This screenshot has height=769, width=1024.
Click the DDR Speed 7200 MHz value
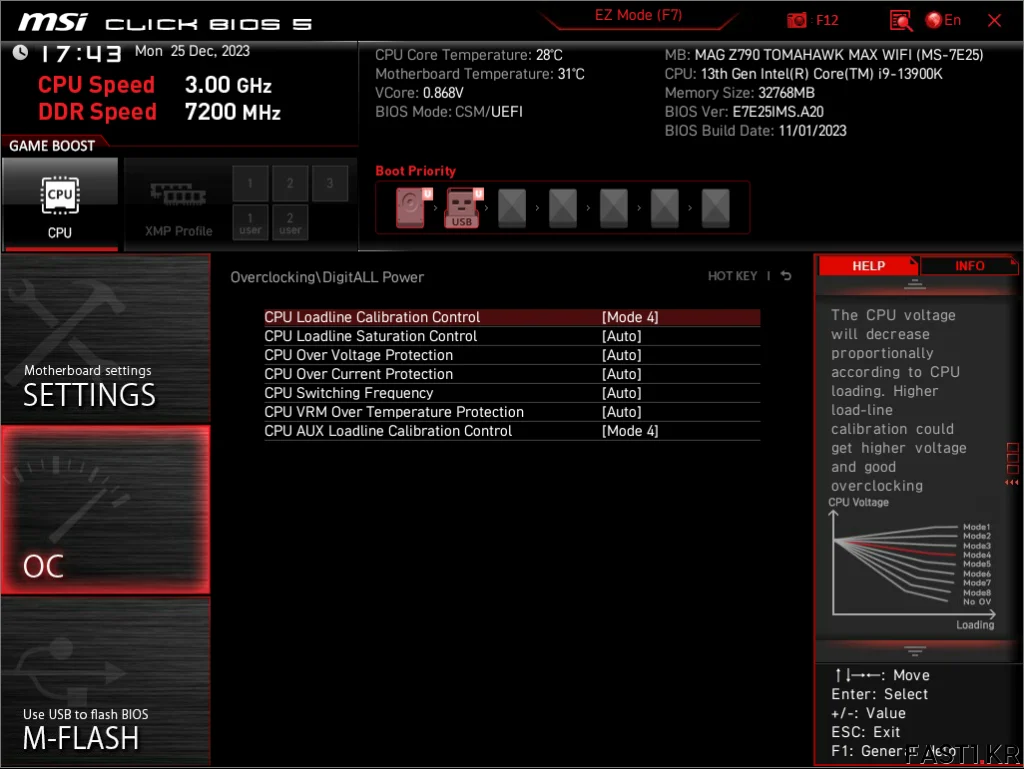tap(232, 112)
